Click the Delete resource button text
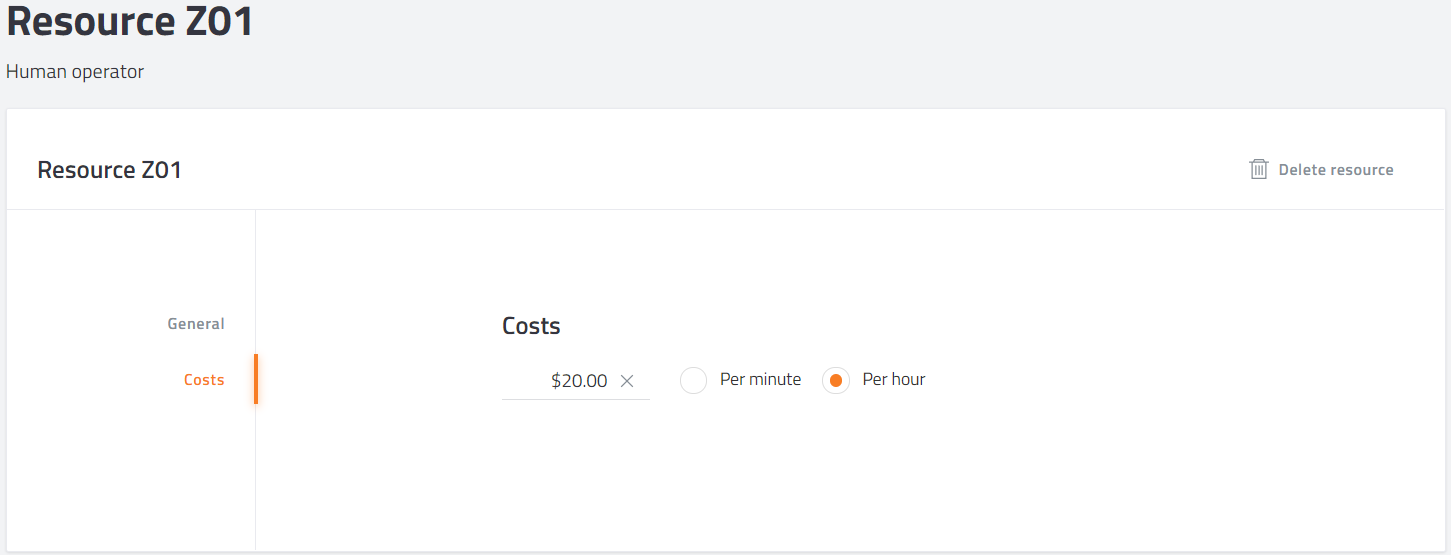This screenshot has width=1451, height=555. 1336,170
